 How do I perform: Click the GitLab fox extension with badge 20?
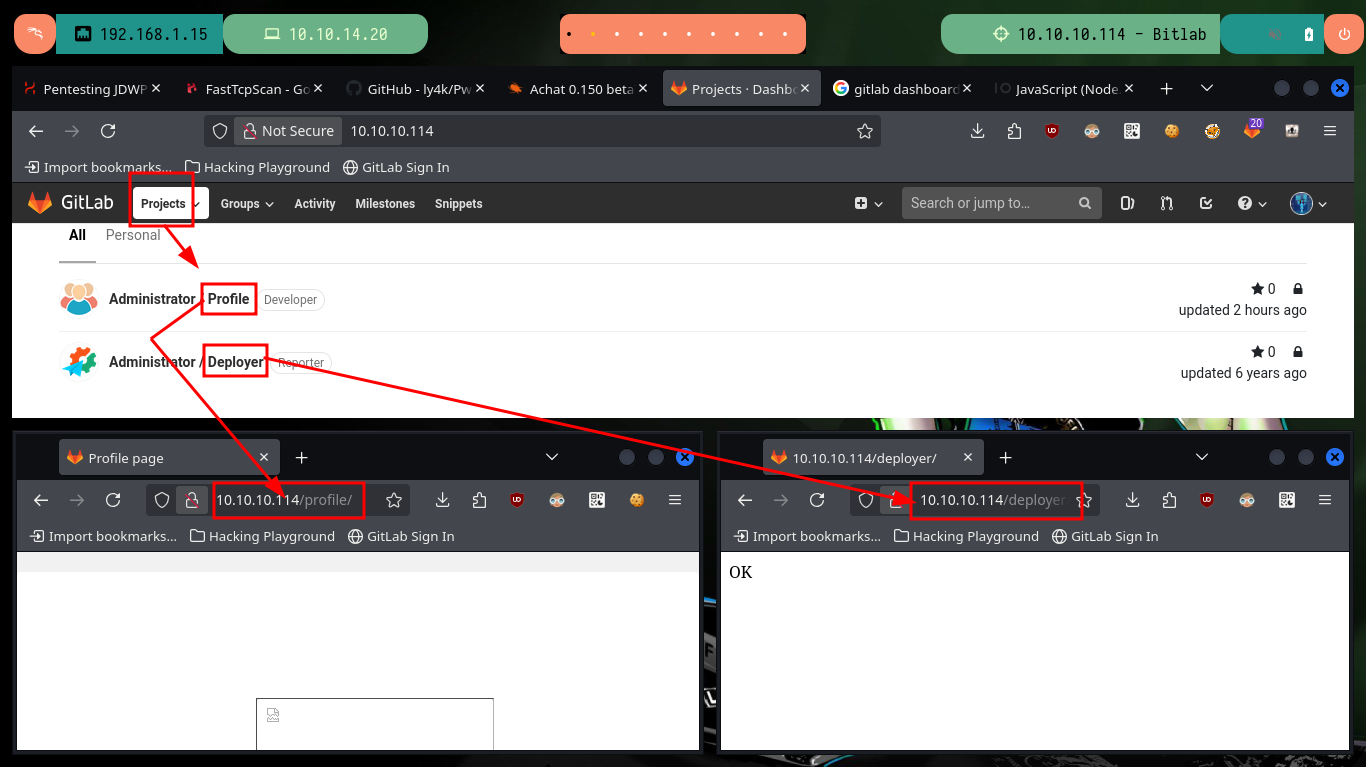1252,131
